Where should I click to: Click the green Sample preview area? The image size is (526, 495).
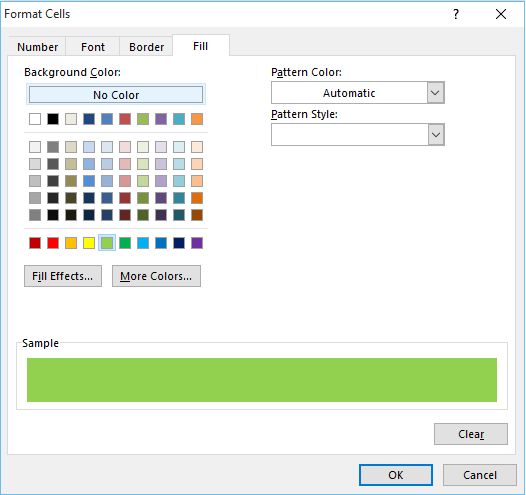[x=262, y=380]
